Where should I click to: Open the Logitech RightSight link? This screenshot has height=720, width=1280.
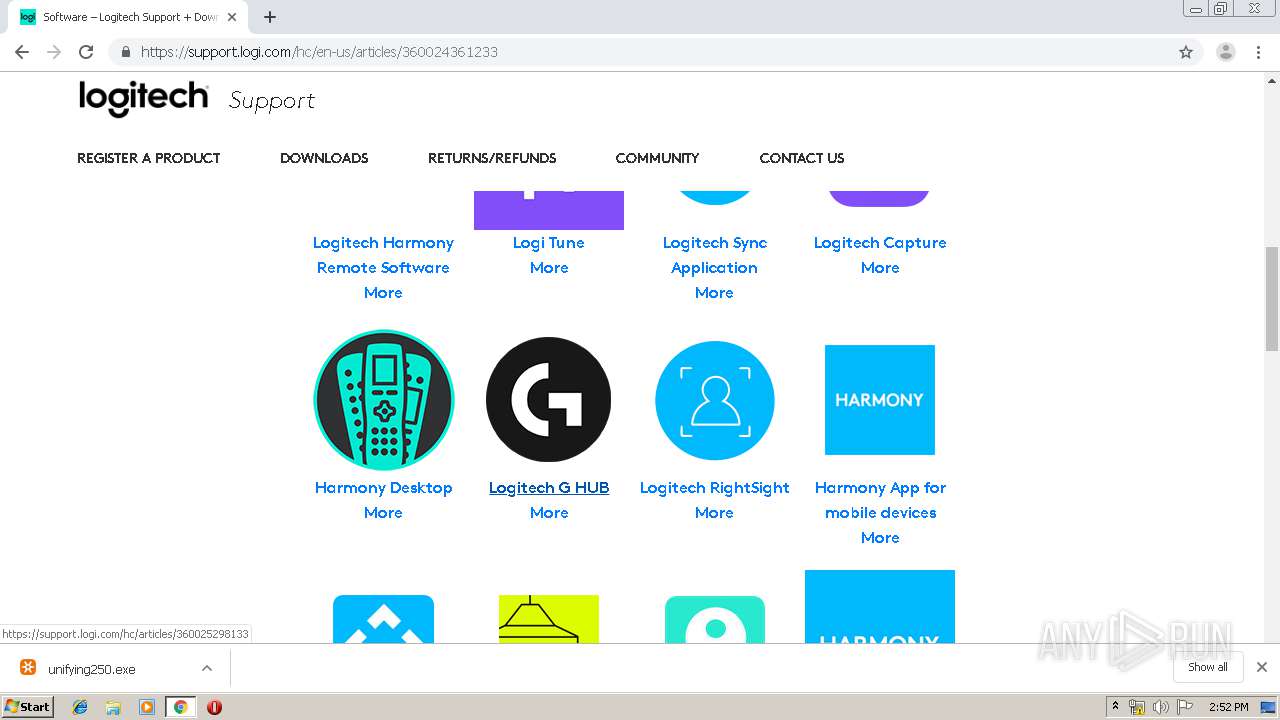point(714,487)
